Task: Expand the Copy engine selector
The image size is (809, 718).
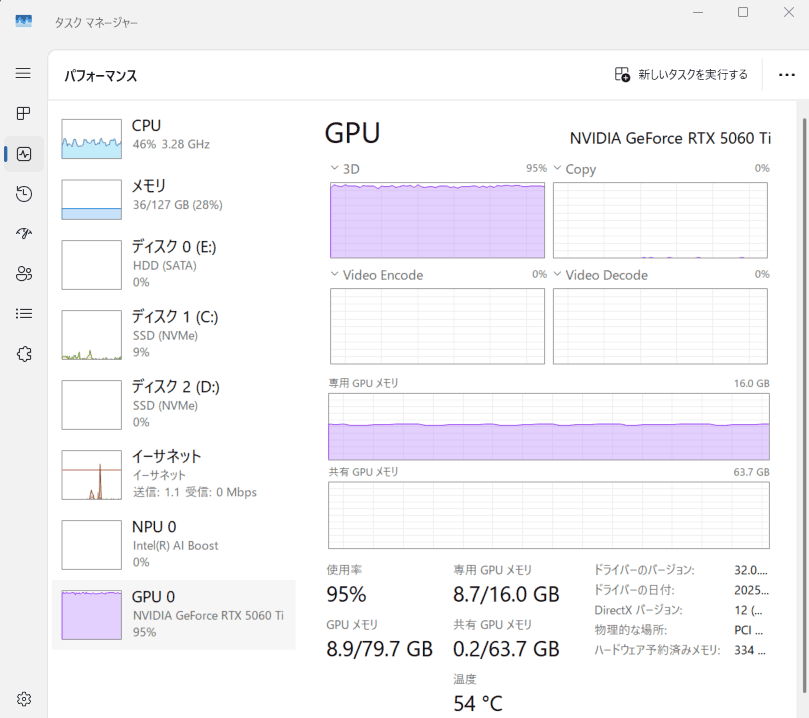Action: (x=557, y=168)
